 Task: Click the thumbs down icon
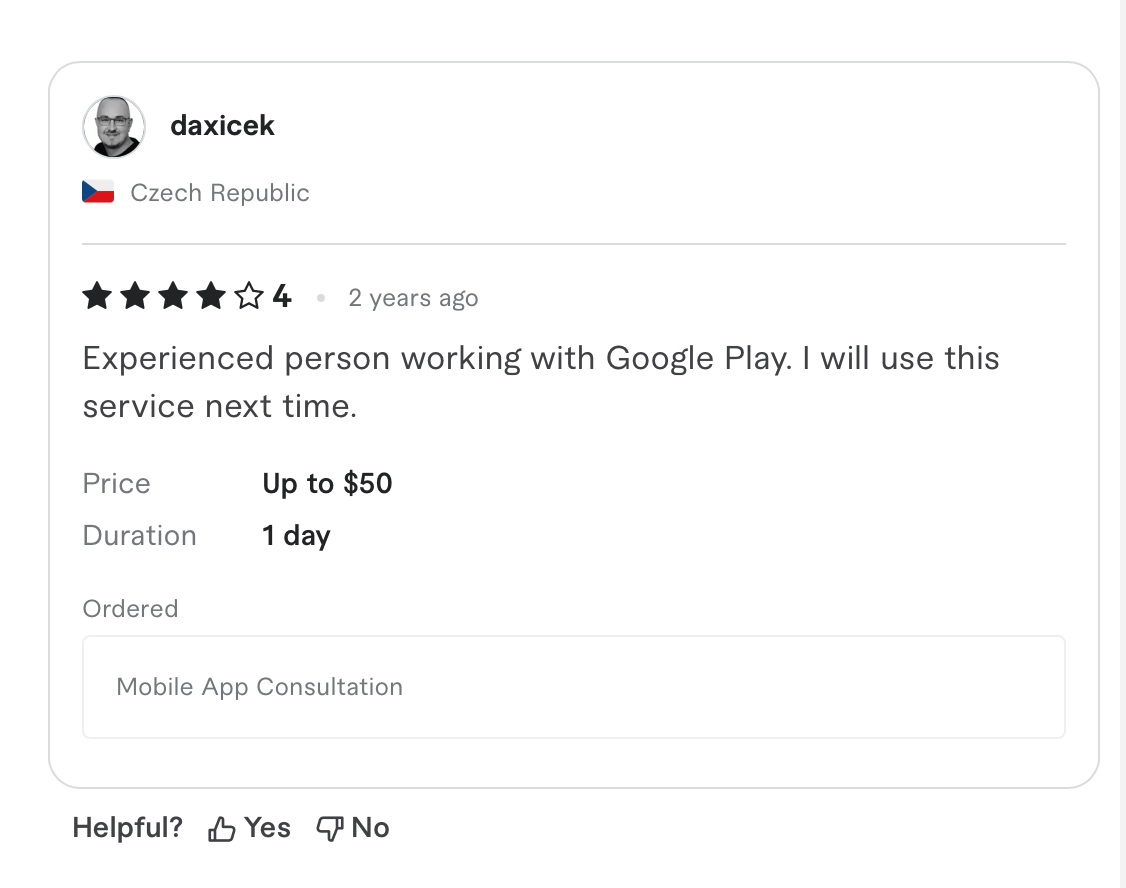point(330,826)
